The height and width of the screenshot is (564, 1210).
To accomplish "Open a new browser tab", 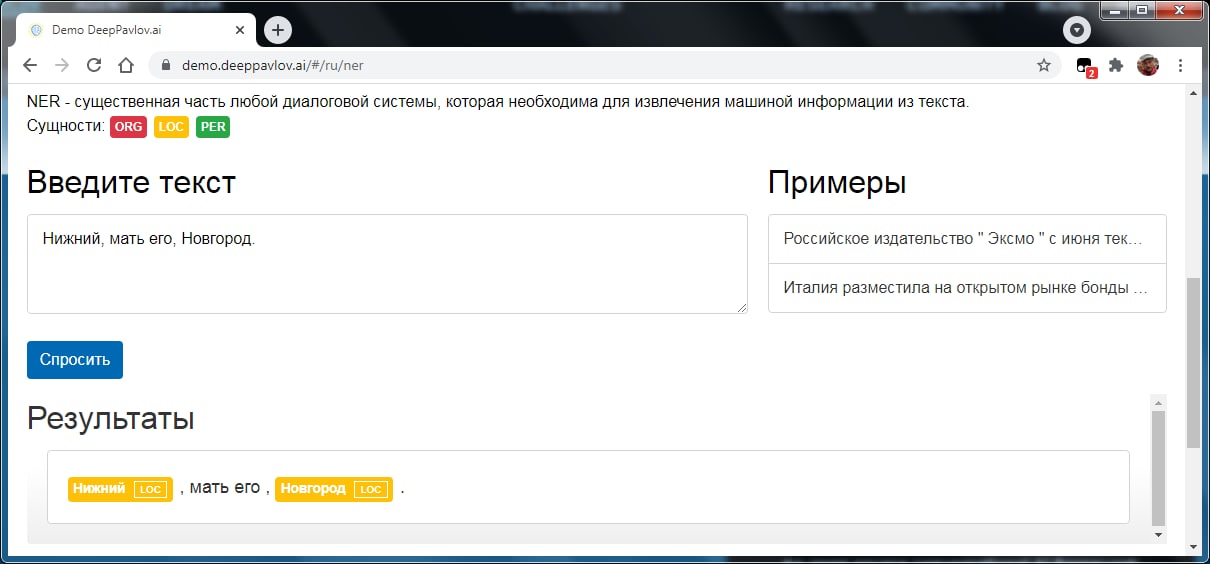I will pos(278,30).
